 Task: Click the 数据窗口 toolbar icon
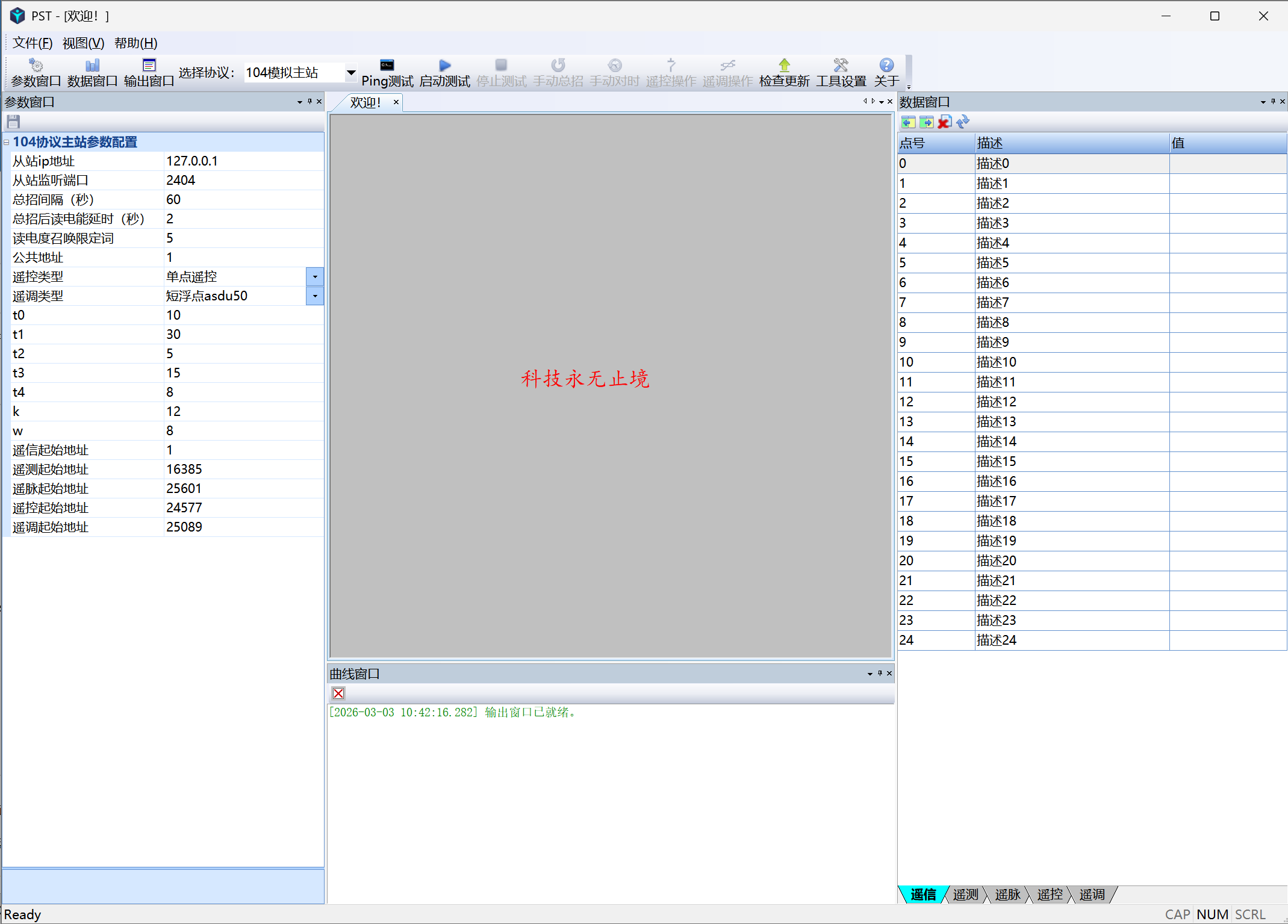pyautogui.click(x=92, y=72)
